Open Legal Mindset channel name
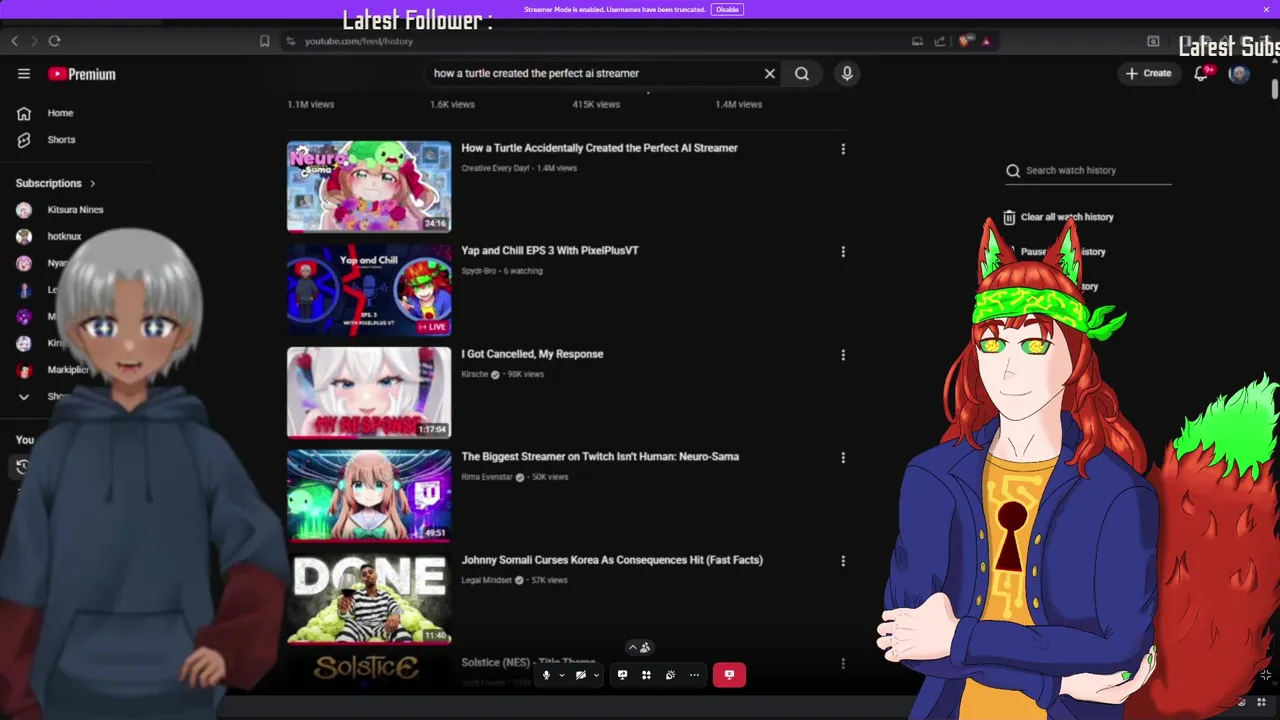The image size is (1280, 720). tap(487, 580)
